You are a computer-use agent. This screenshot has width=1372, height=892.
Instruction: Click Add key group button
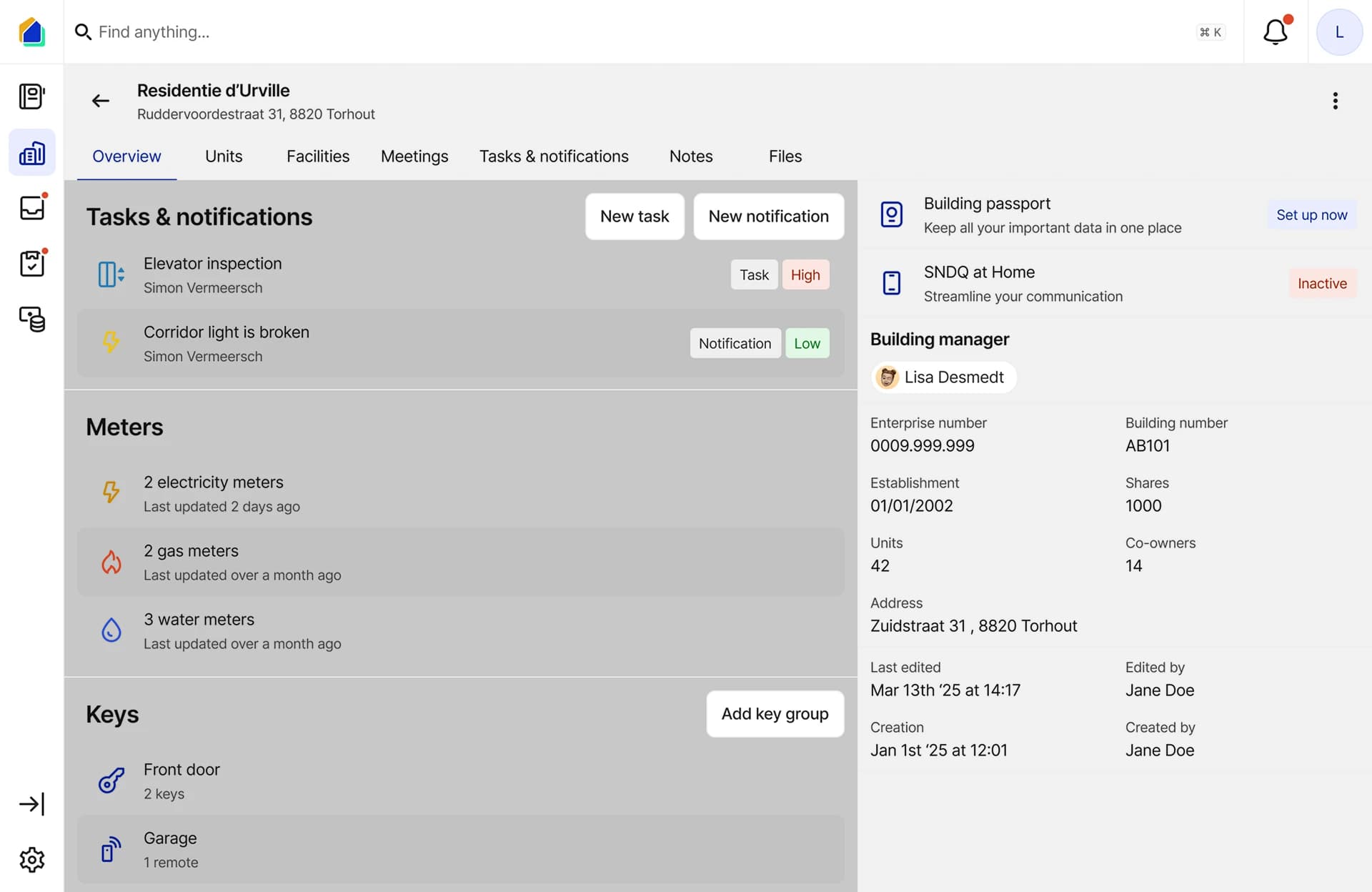click(775, 714)
